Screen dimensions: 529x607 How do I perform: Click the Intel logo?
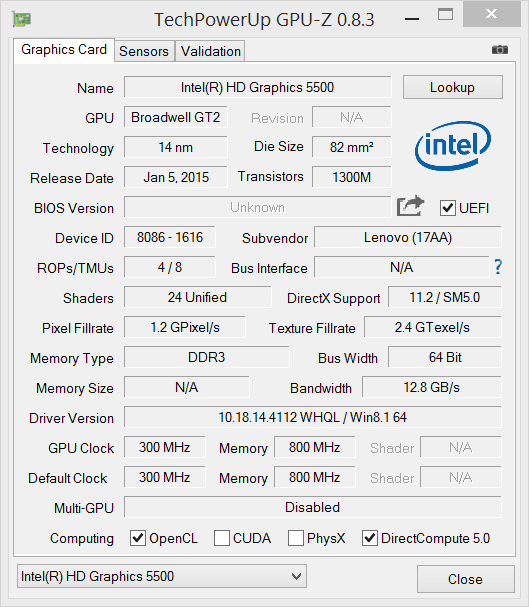point(453,146)
